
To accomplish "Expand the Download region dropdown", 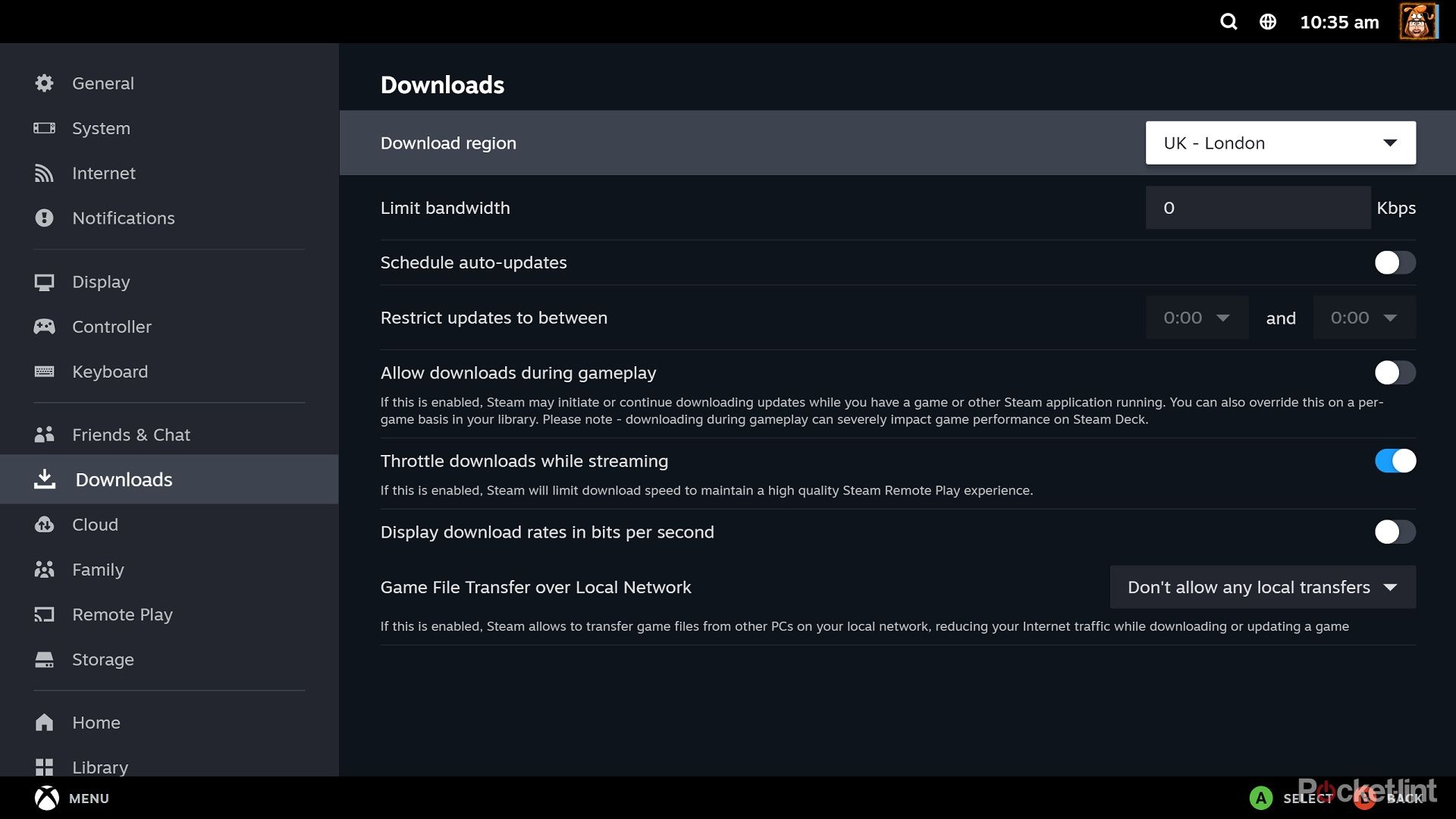I will coord(1281,143).
